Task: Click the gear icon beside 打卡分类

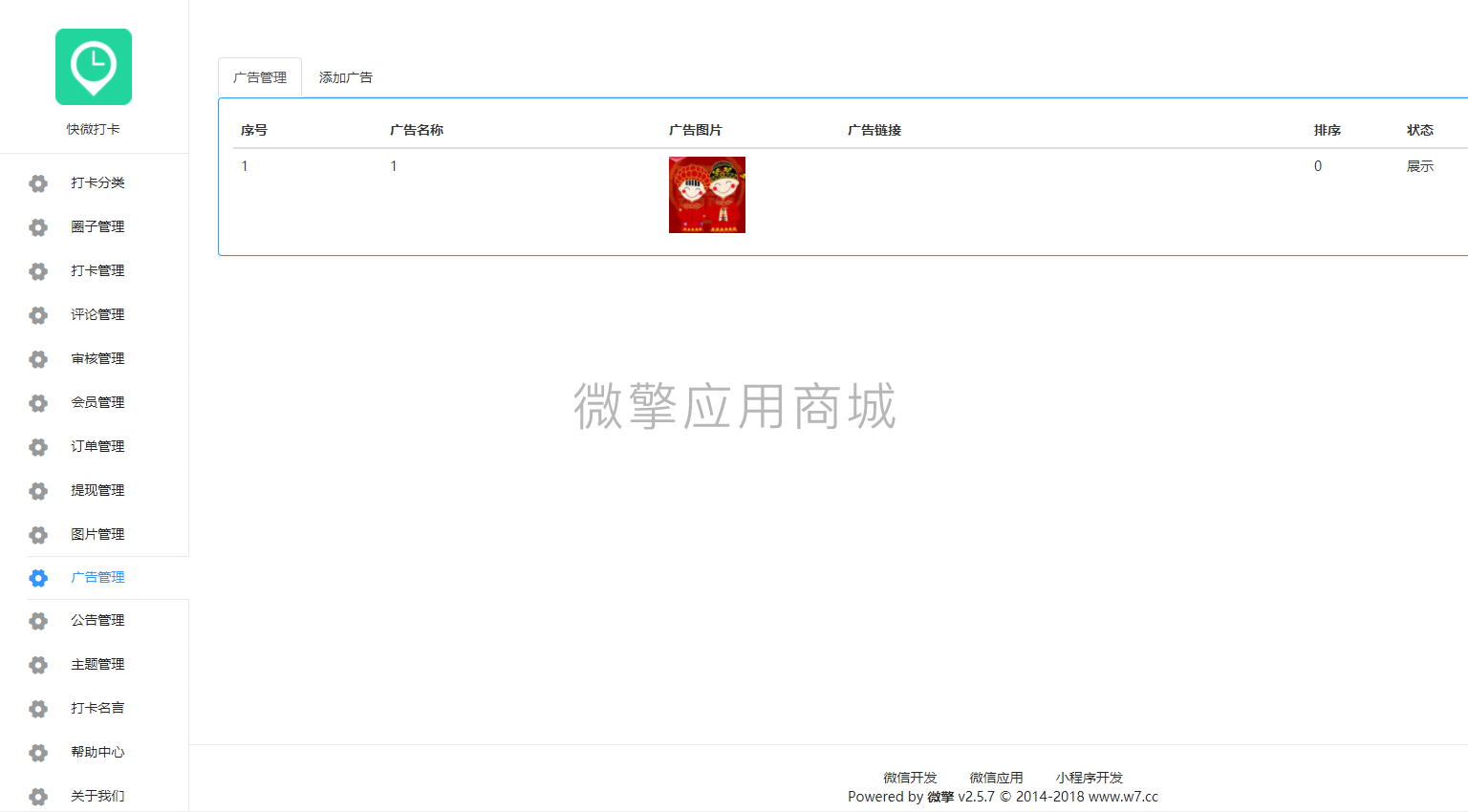Action: click(x=37, y=182)
